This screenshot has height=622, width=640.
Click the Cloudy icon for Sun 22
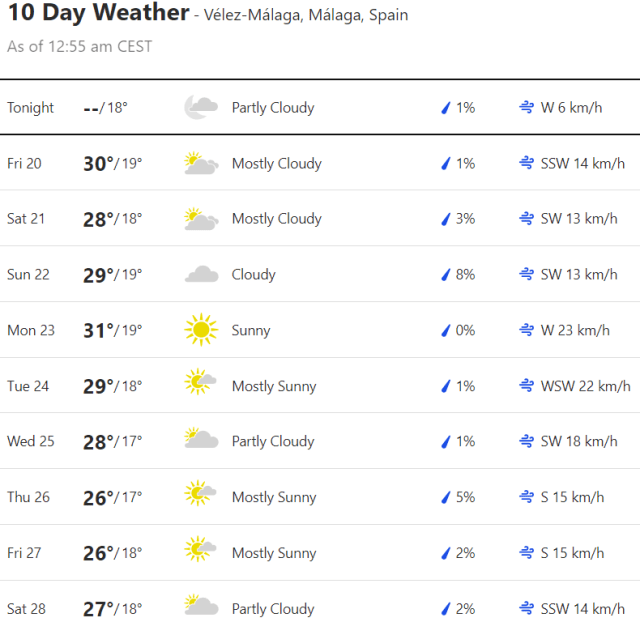pyautogui.click(x=201, y=274)
